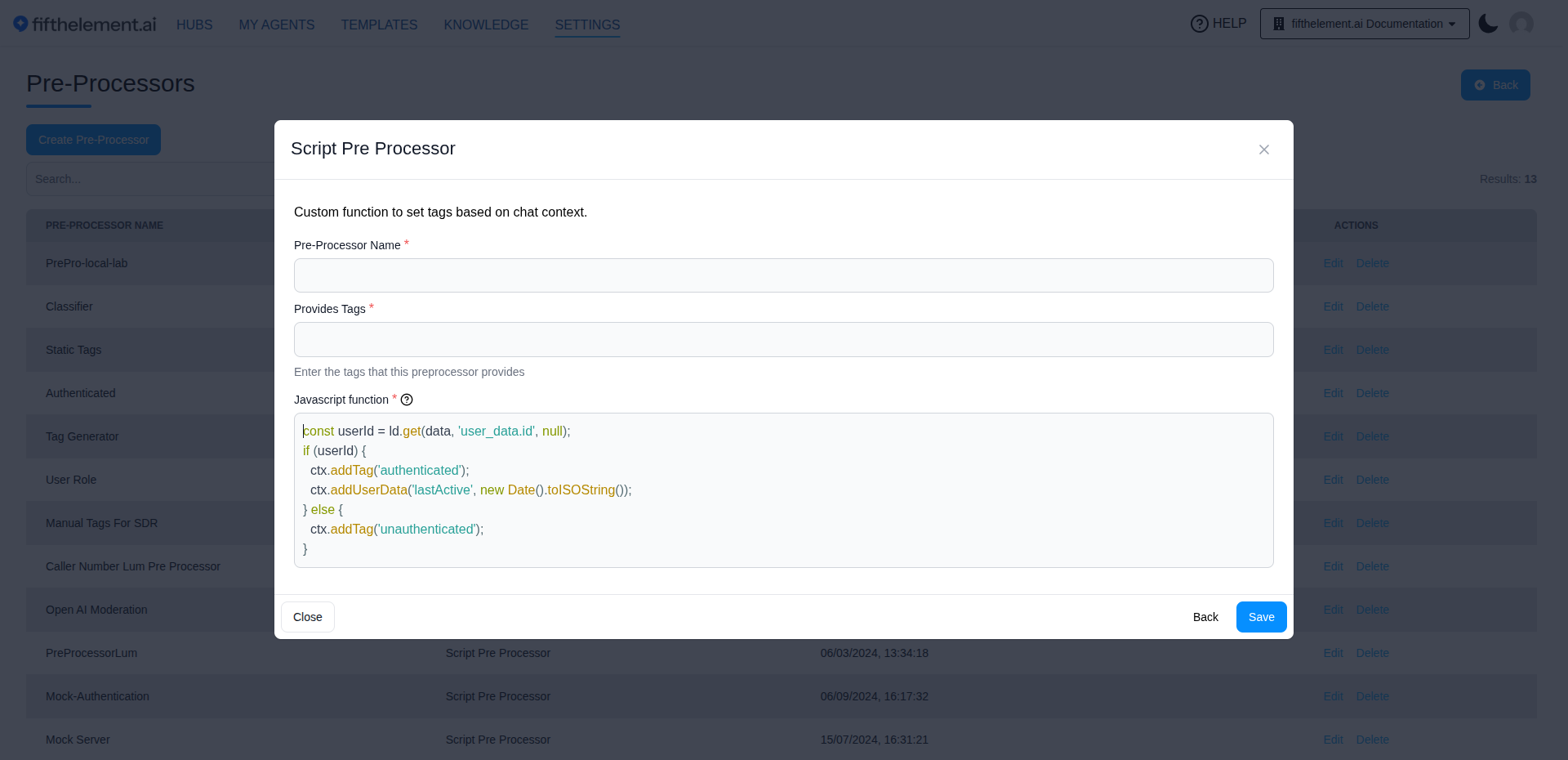This screenshot has width=1568, height=760.
Task: Toggle dark mode moon icon
Action: click(1488, 24)
